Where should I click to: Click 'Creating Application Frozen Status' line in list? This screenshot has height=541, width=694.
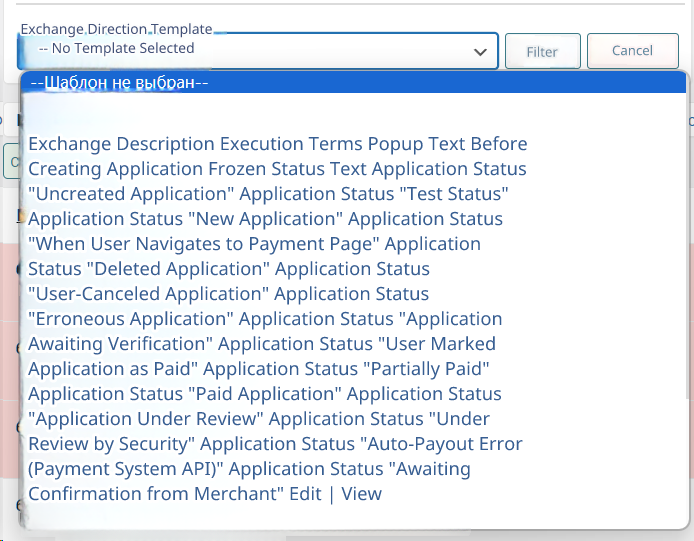(x=177, y=169)
